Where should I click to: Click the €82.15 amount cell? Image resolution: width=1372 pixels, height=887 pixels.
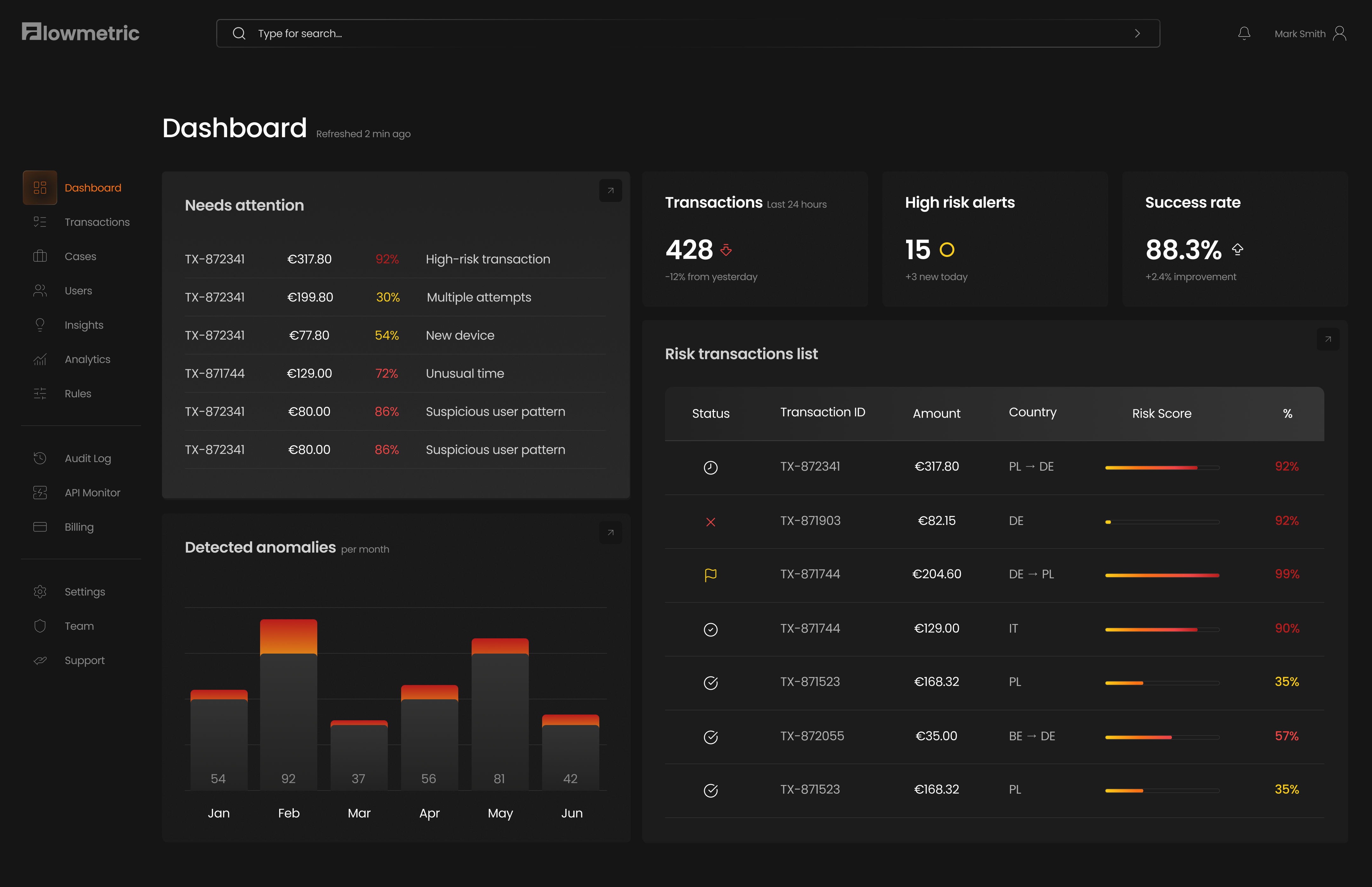[x=936, y=521]
